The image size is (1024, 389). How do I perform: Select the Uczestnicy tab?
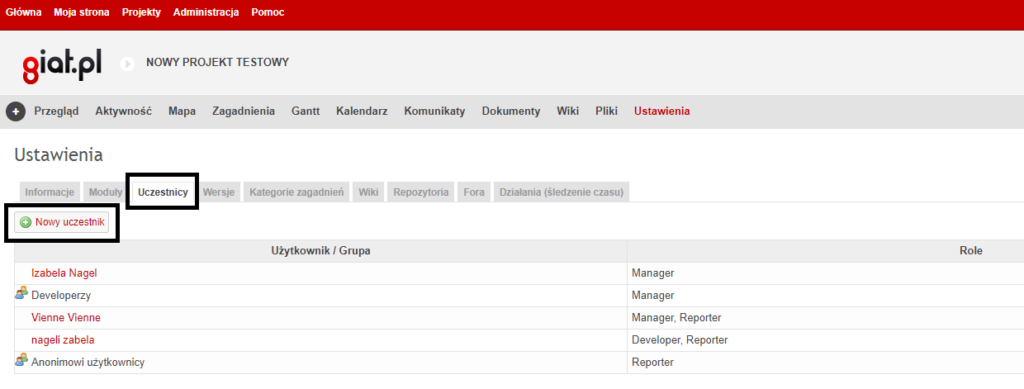(x=163, y=192)
